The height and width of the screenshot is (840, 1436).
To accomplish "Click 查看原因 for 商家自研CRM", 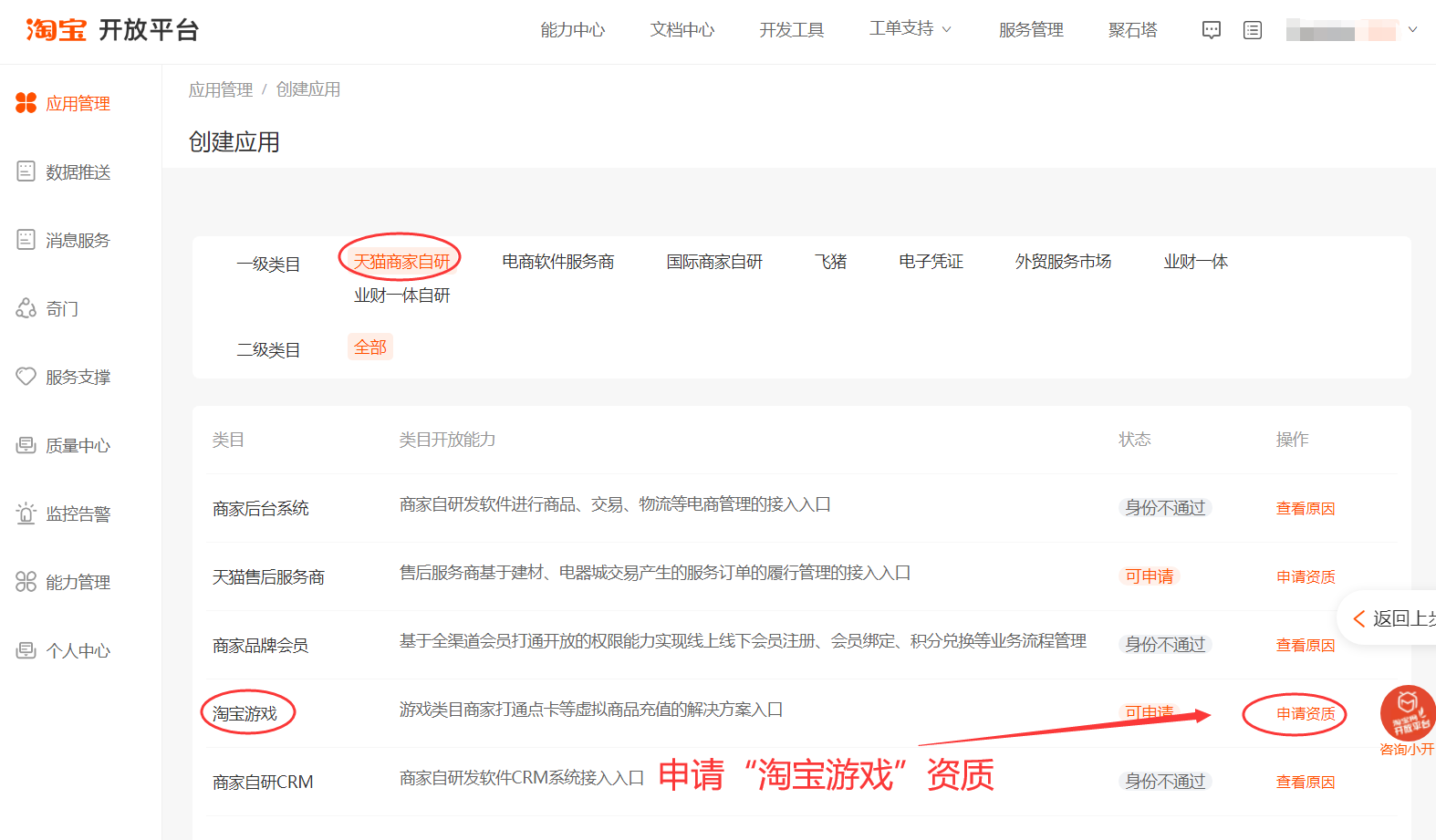I will [1306, 783].
